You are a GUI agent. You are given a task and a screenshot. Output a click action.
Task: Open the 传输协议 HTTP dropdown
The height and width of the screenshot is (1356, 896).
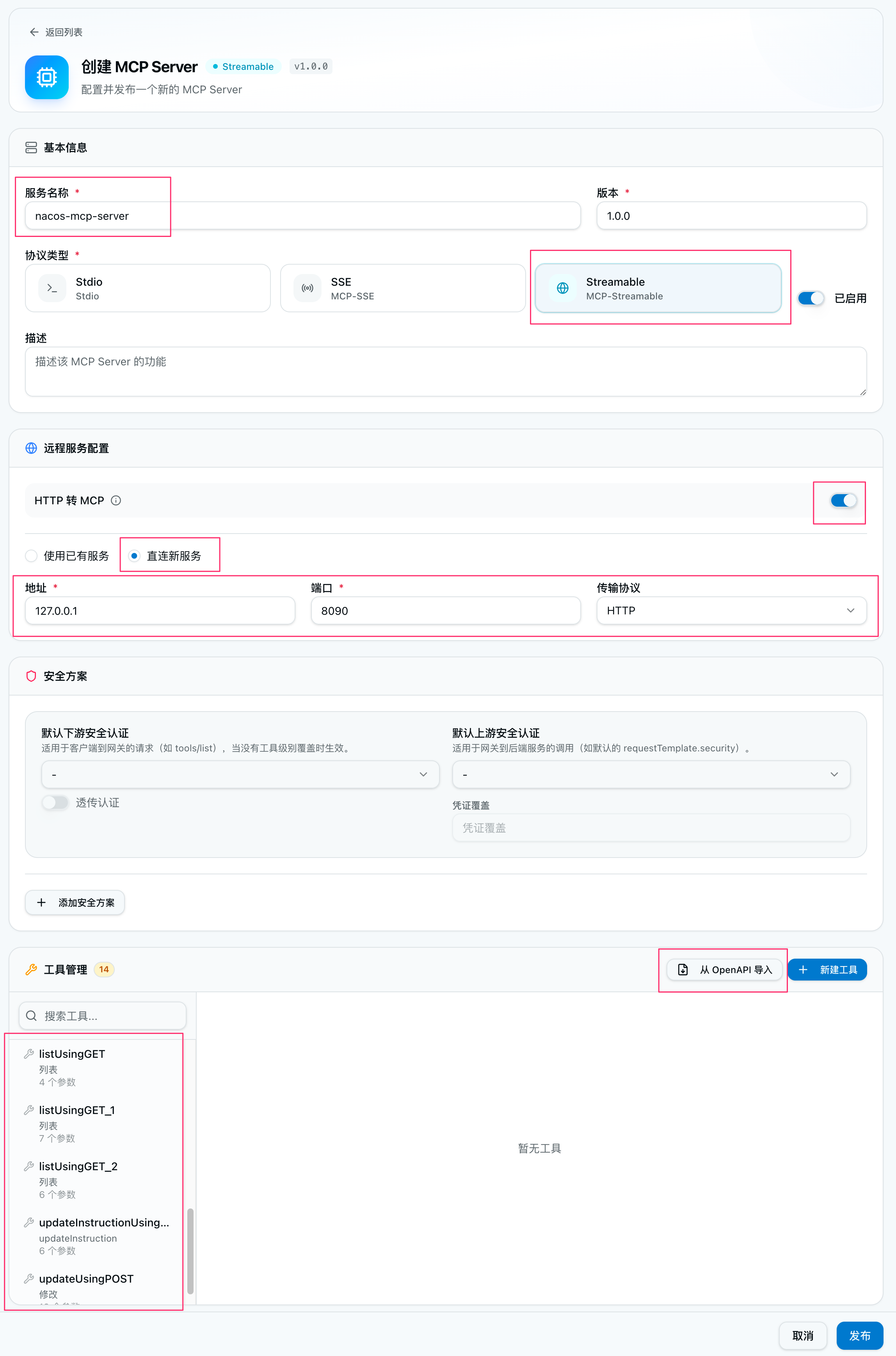pos(731,610)
